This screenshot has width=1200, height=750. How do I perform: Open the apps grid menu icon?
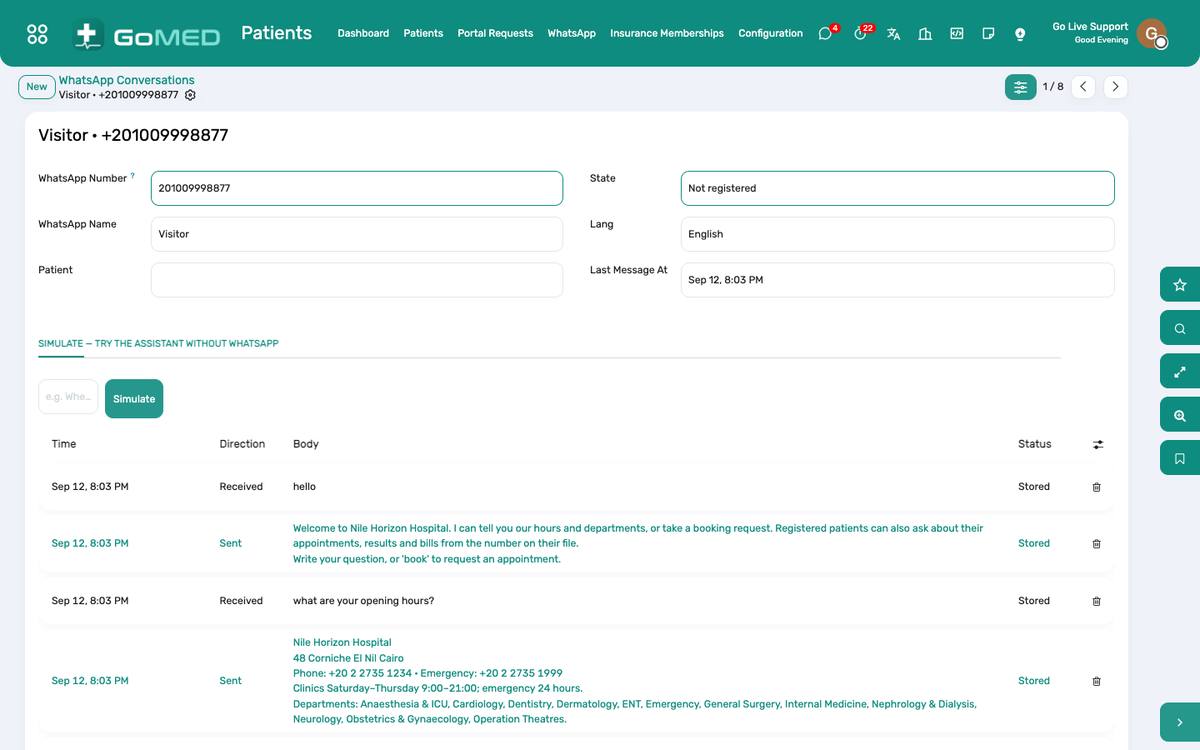37,34
